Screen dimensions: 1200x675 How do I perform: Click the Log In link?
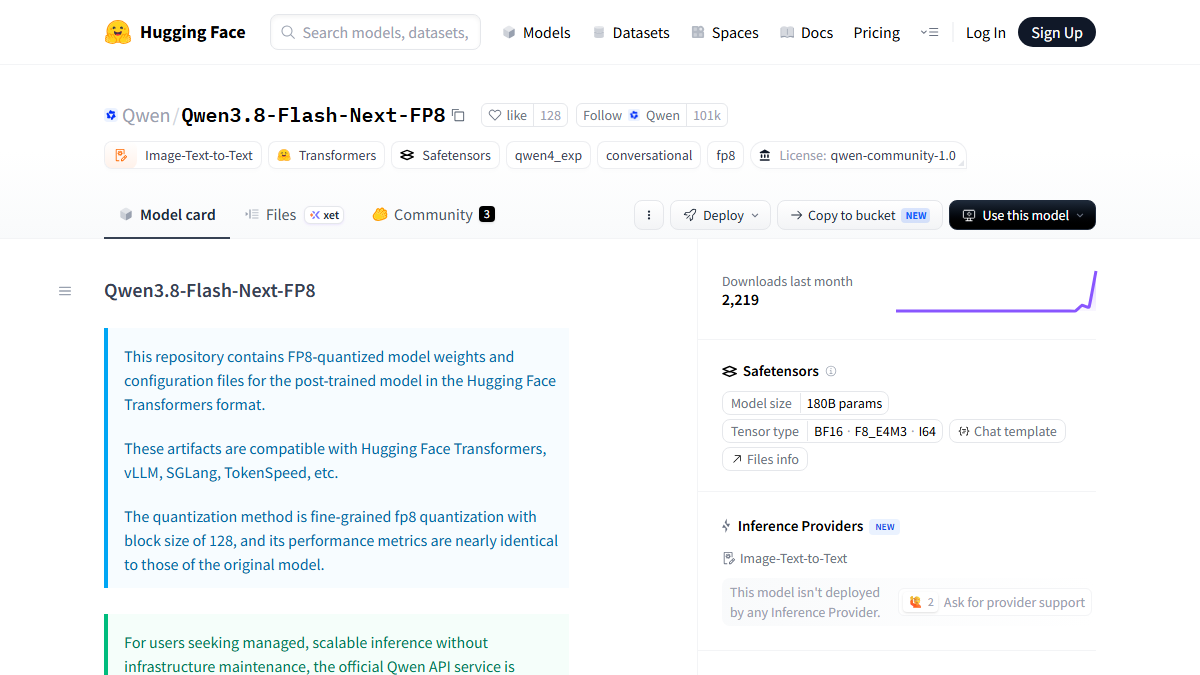pyautogui.click(x=986, y=32)
